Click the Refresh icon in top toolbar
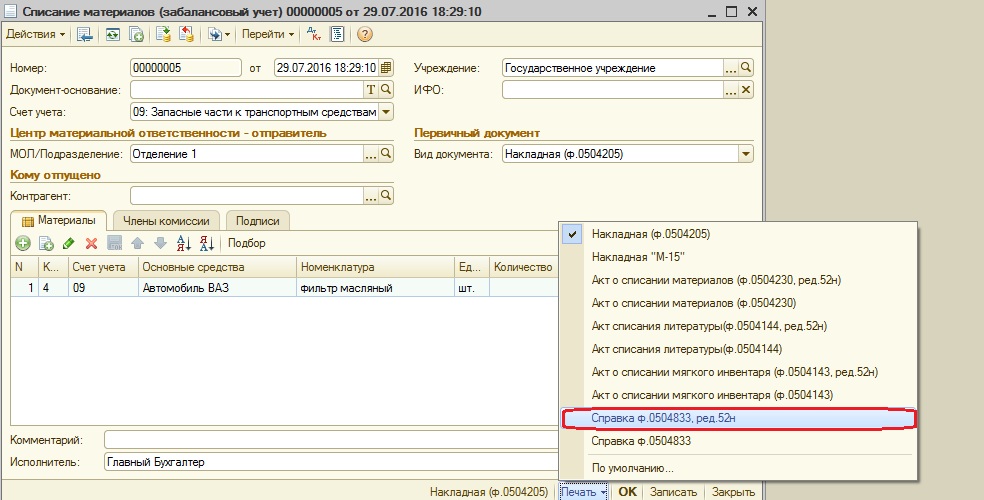This screenshot has height=500, width=984. pyautogui.click(x=113, y=34)
